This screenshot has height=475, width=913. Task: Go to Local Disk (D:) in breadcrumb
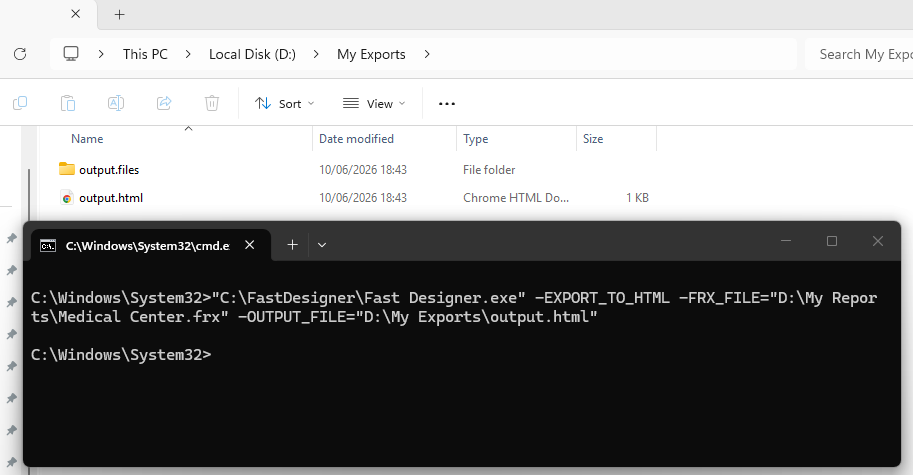tap(252, 54)
